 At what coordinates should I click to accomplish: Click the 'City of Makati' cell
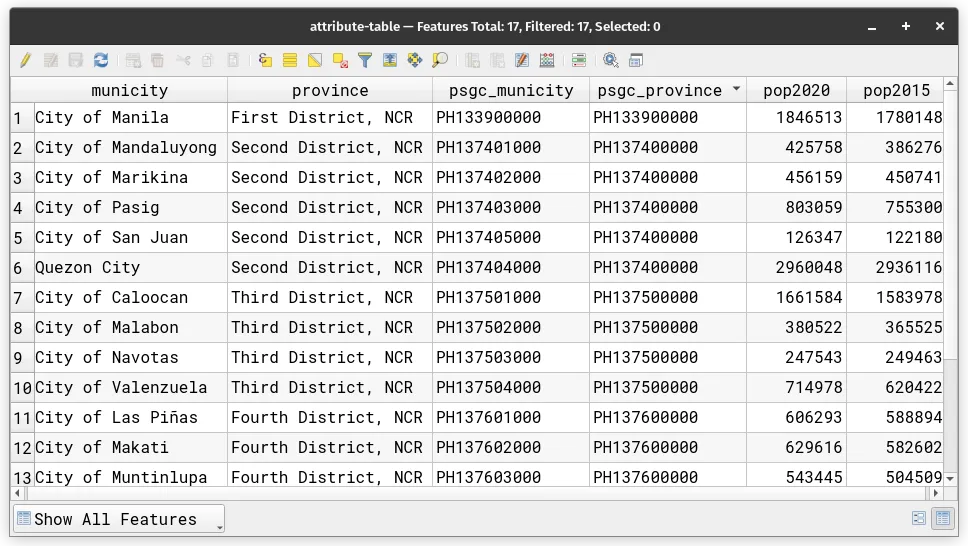131,448
